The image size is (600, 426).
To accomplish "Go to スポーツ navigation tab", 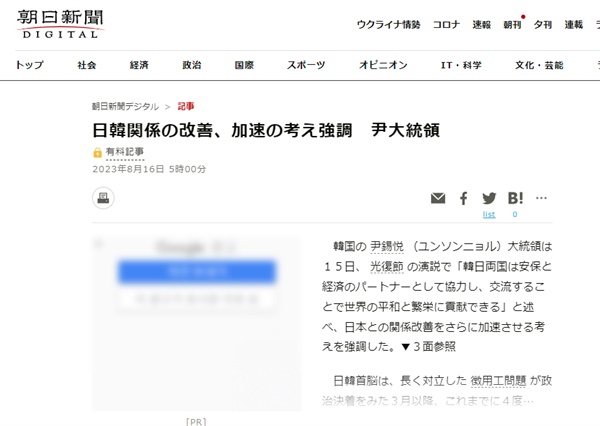I will pos(306,65).
